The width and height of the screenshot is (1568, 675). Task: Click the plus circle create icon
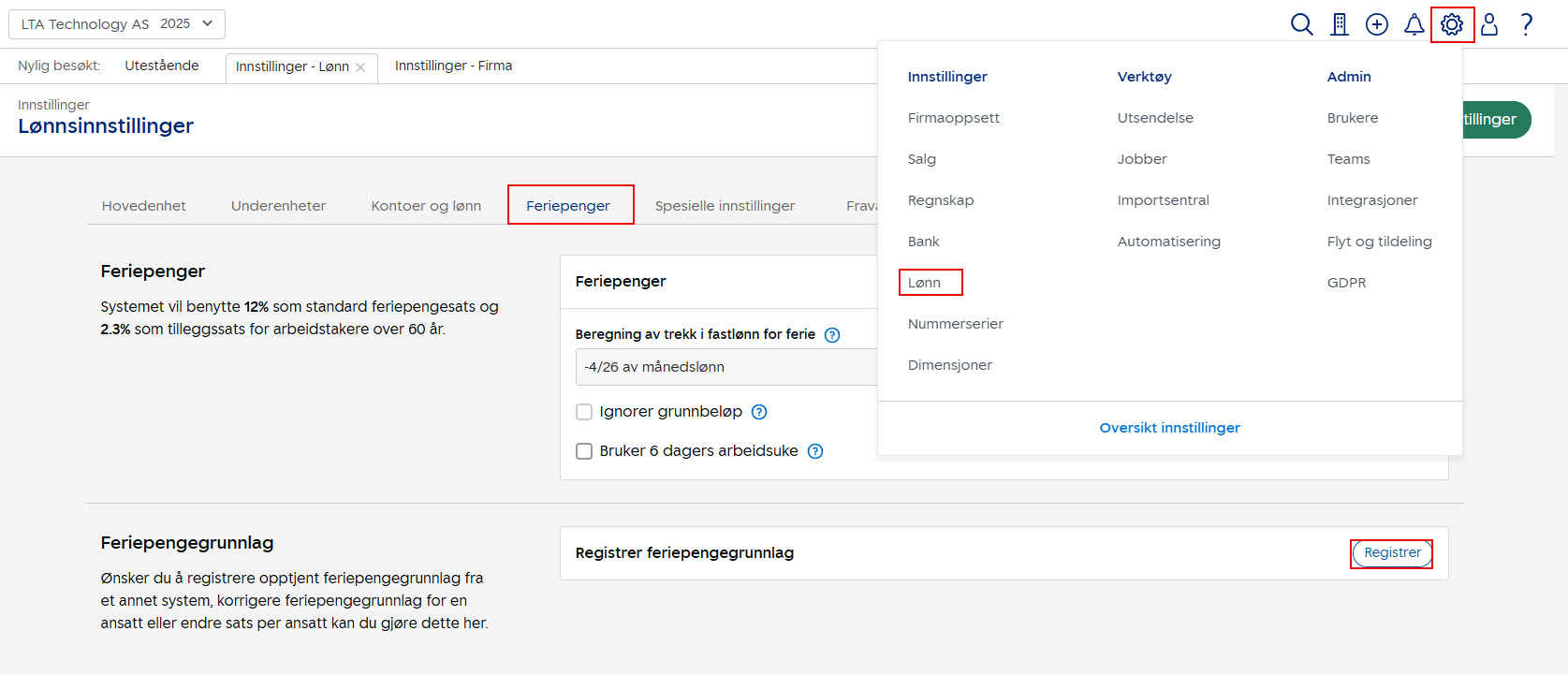[x=1376, y=24]
